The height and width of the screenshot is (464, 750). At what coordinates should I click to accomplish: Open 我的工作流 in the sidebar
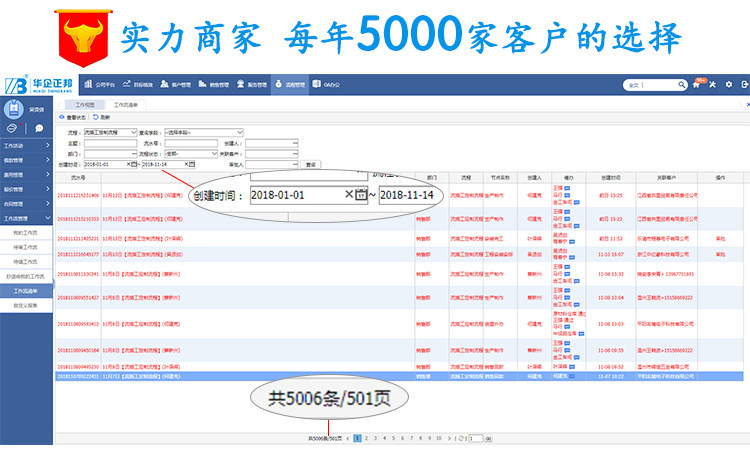click(x=26, y=233)
